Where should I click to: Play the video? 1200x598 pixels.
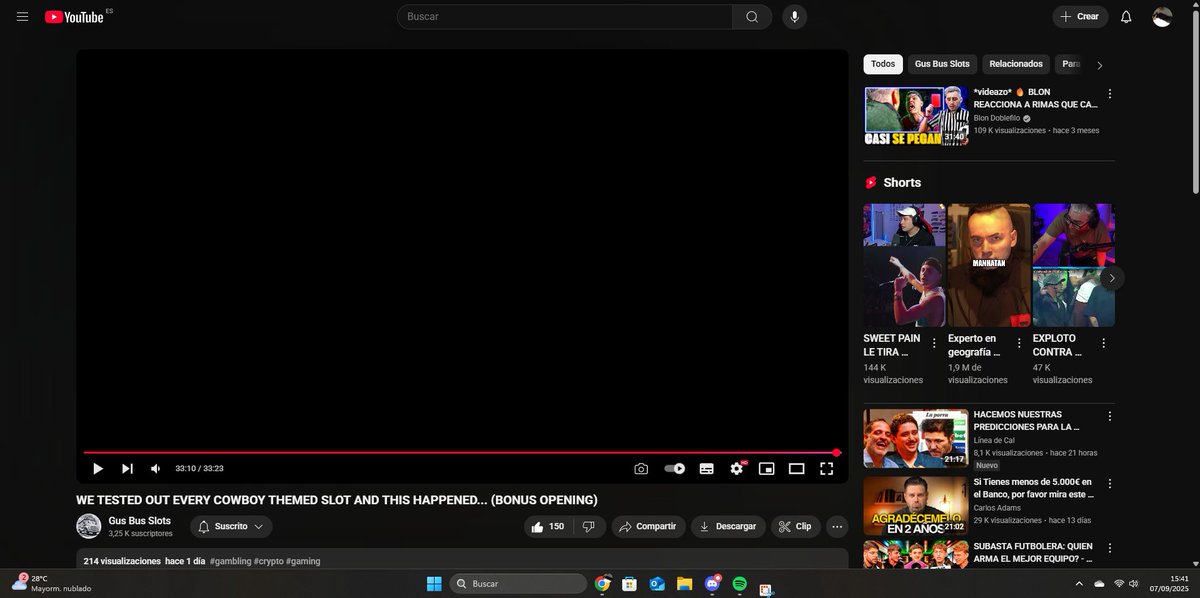(98, 468)
